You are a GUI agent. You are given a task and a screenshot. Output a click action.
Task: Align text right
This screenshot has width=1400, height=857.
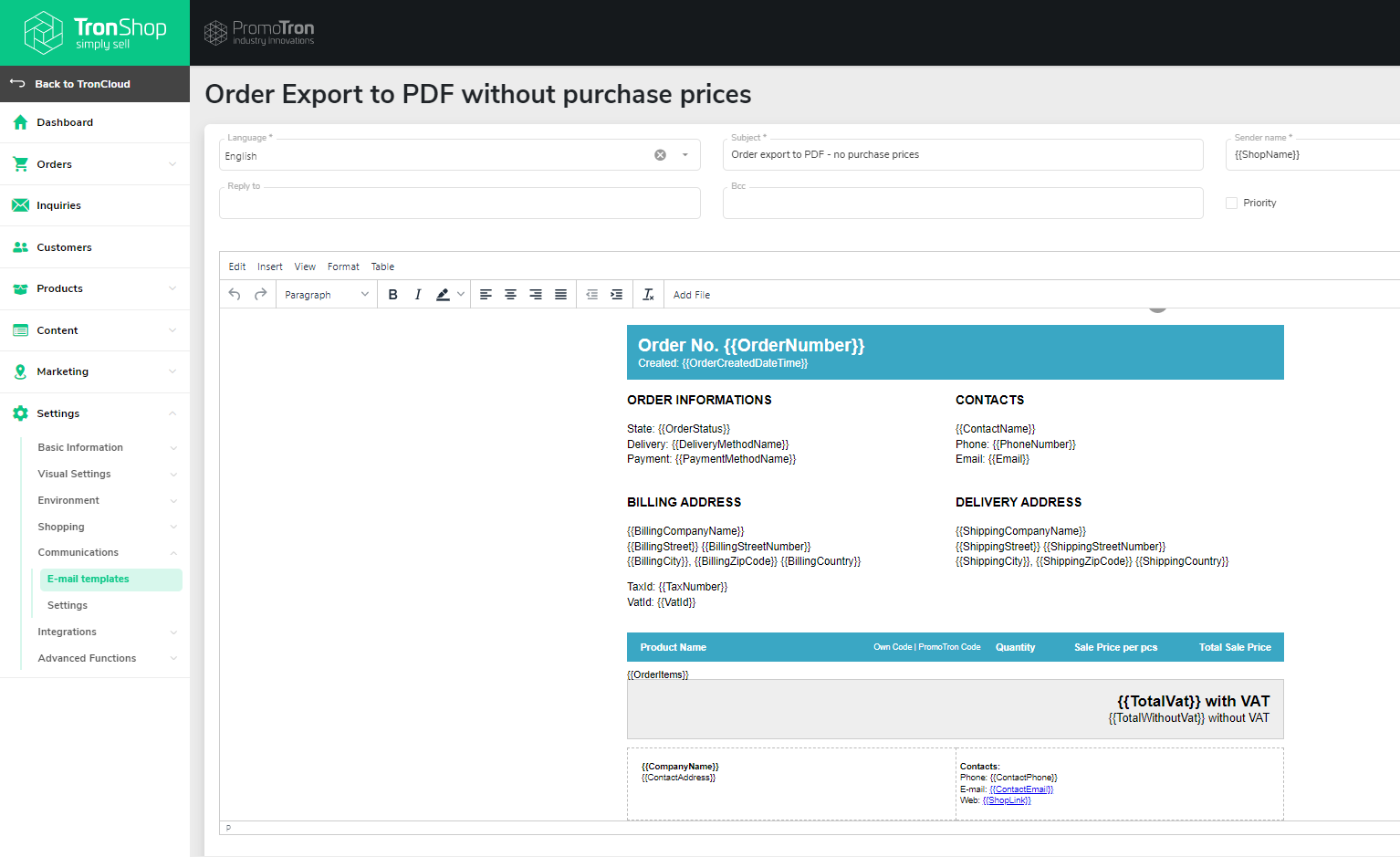tap(536, 294)
